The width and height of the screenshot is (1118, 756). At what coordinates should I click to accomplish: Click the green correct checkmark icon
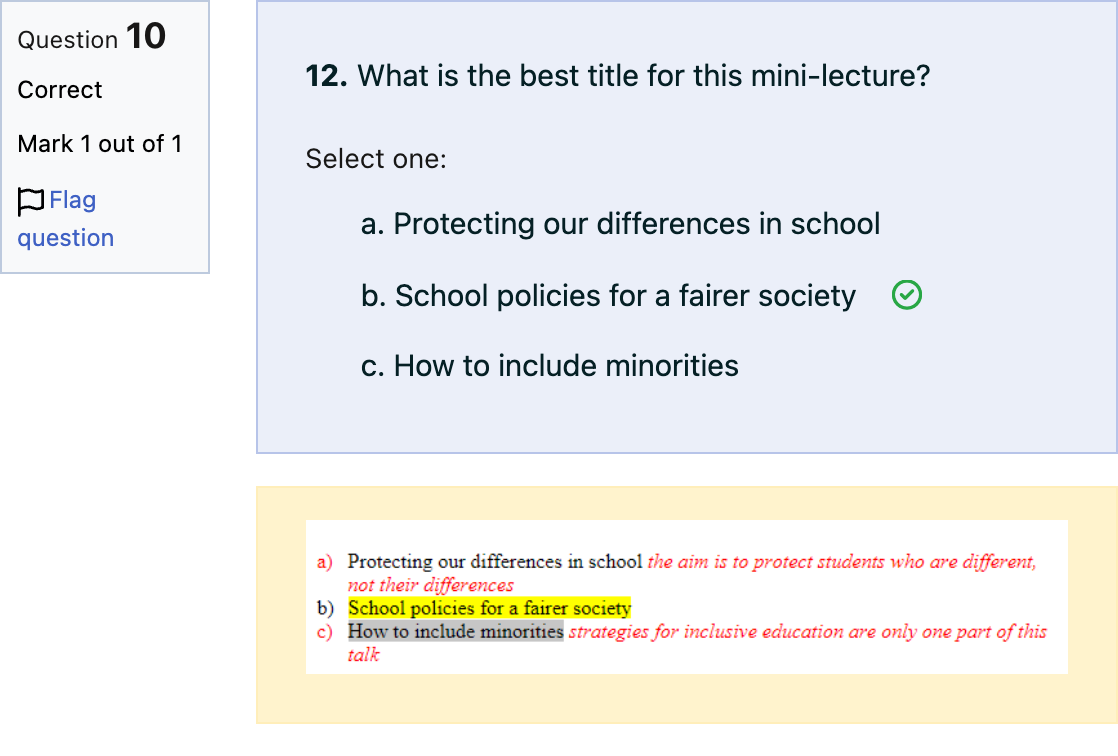(x=906, y=295)
